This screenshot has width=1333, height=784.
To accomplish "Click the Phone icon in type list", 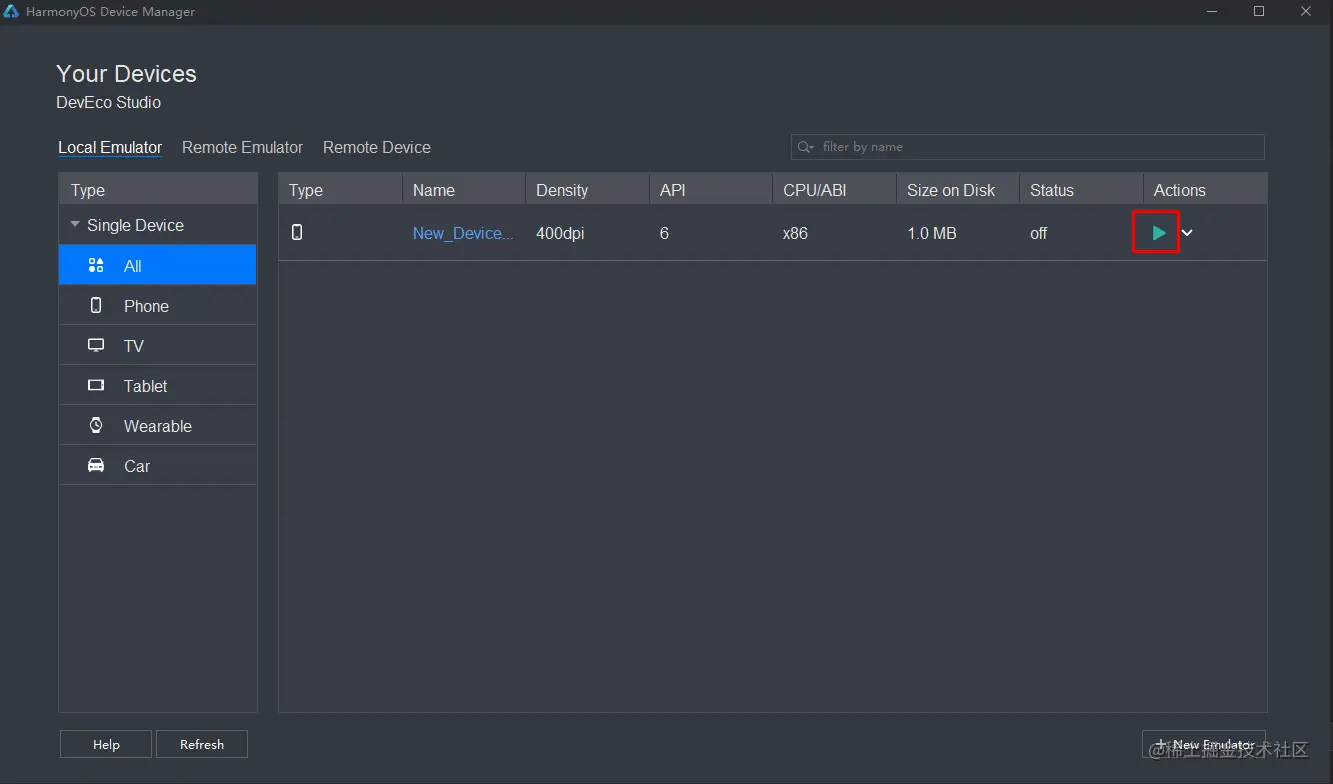I will point(96,305).
